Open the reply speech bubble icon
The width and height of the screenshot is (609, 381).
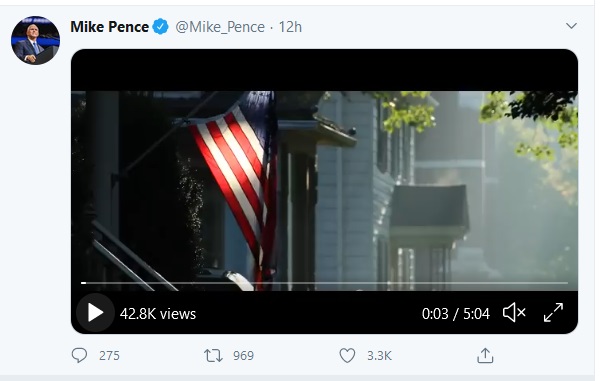click(80, 355)
